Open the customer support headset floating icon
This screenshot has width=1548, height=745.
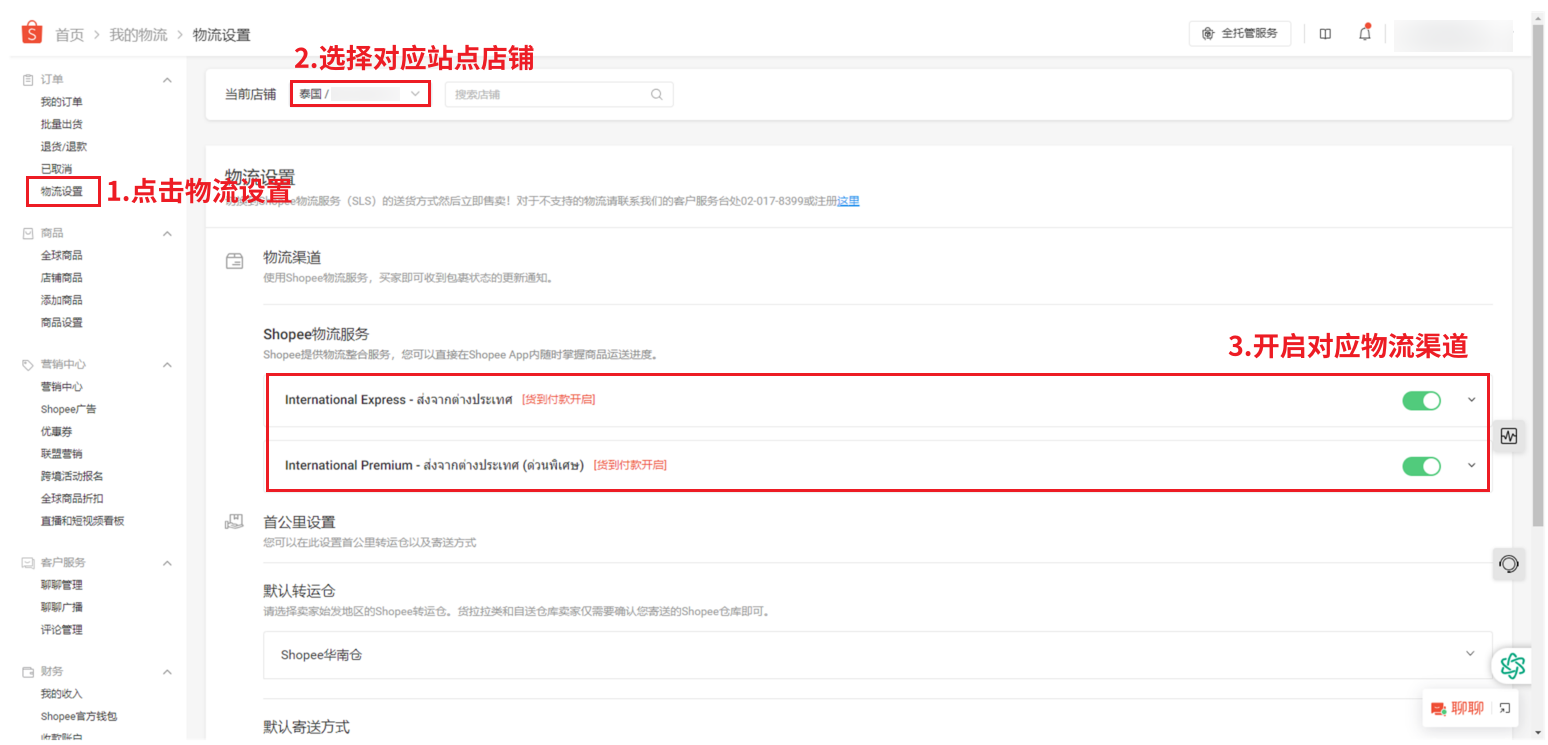pyautogui.click(x=1508, y=564)
